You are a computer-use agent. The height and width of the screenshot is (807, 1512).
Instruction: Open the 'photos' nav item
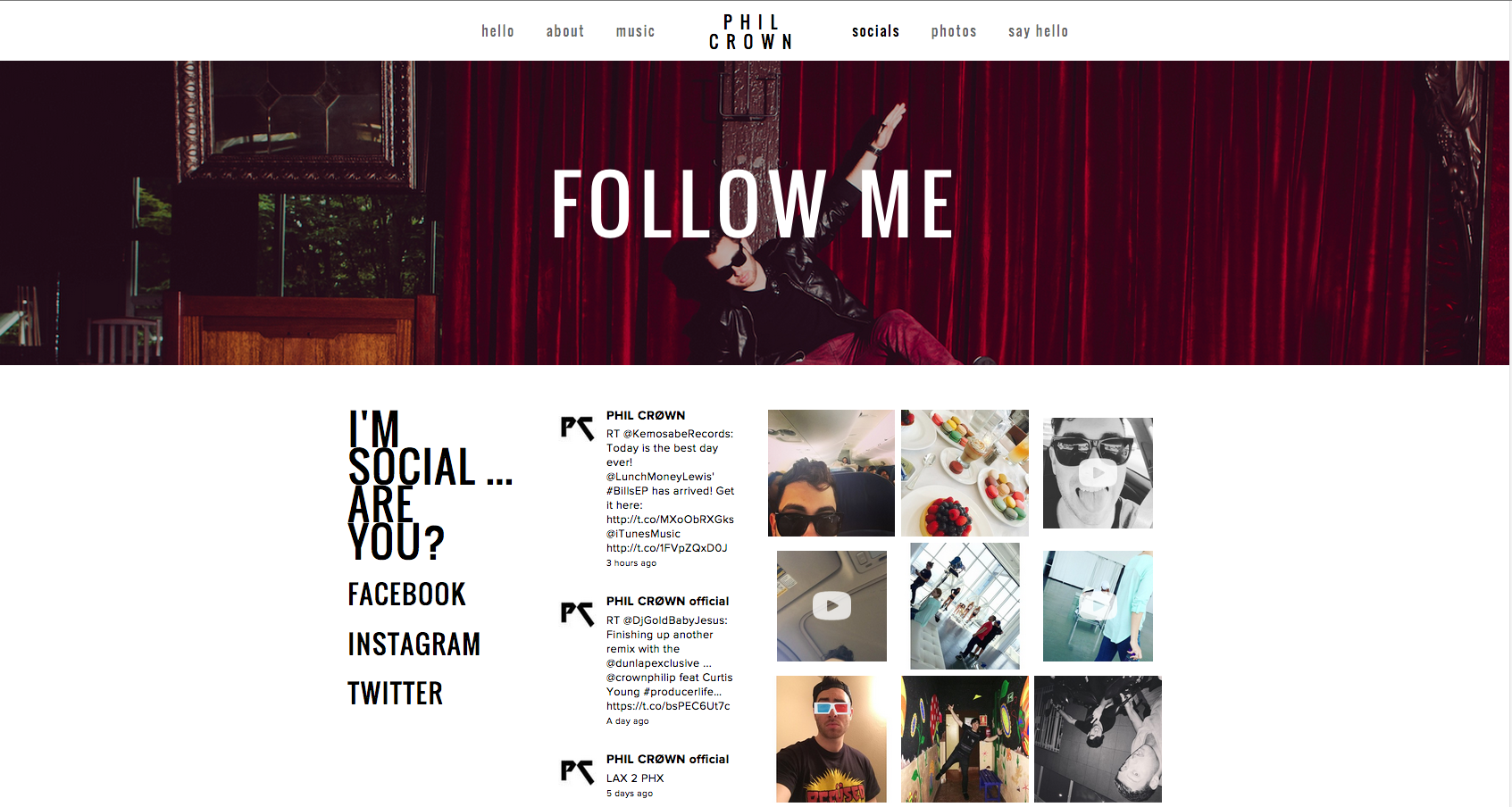point(954,31)
